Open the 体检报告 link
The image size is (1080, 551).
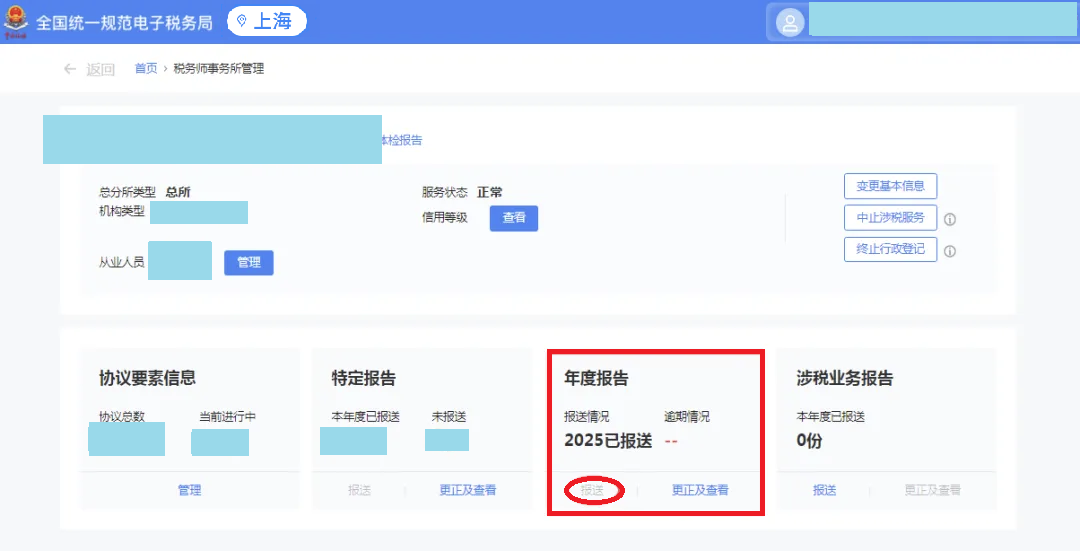(401, 140)
